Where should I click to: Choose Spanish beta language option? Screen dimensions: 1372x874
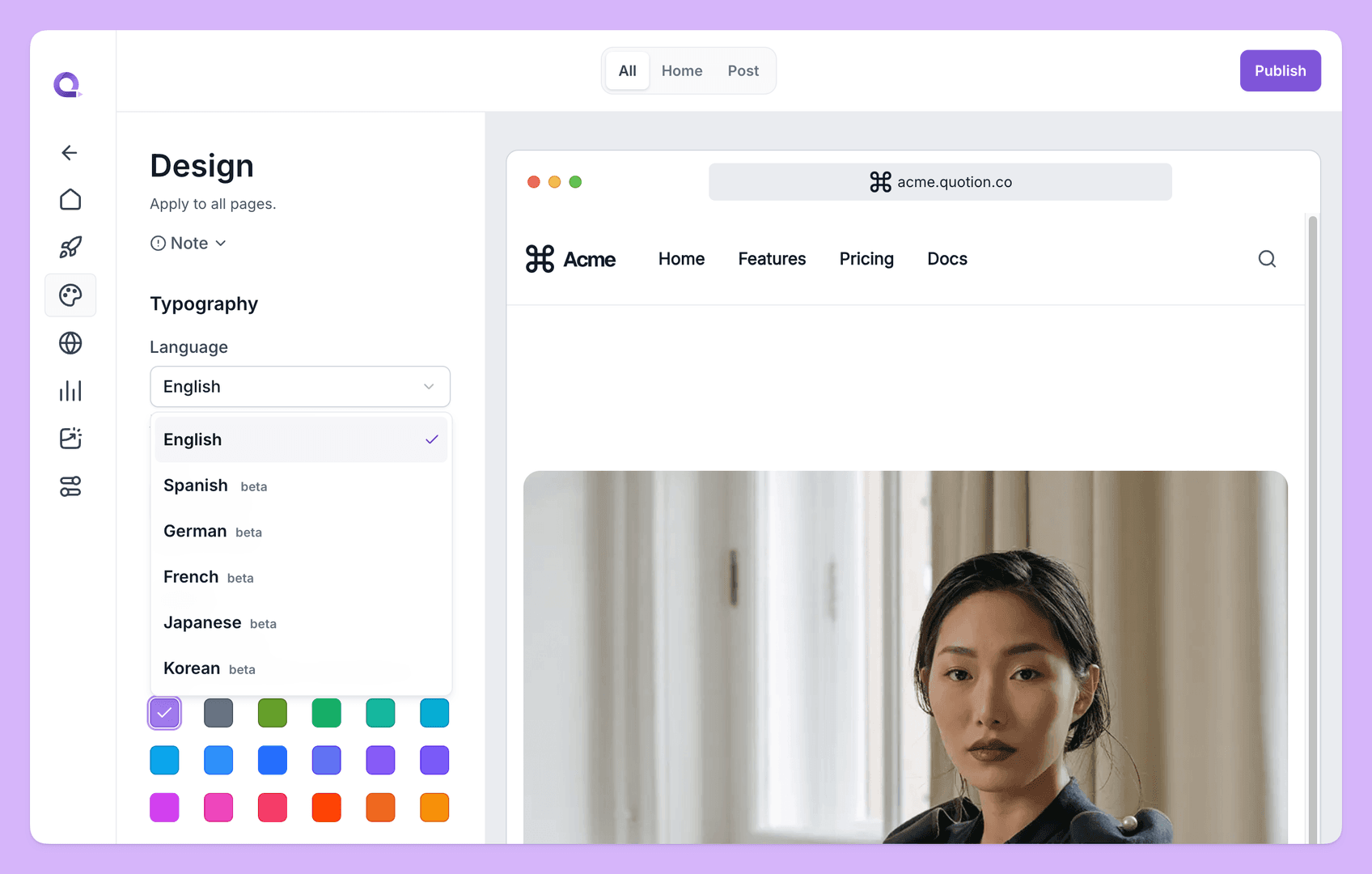coord(301,486)
